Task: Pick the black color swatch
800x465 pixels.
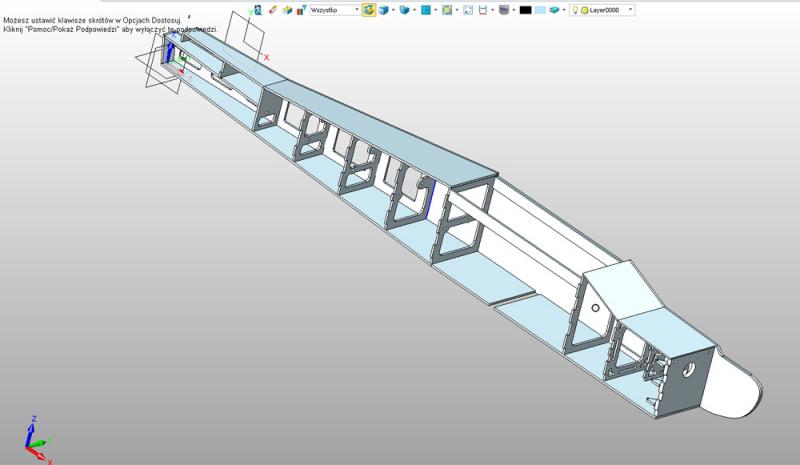Action: [525, 9]
